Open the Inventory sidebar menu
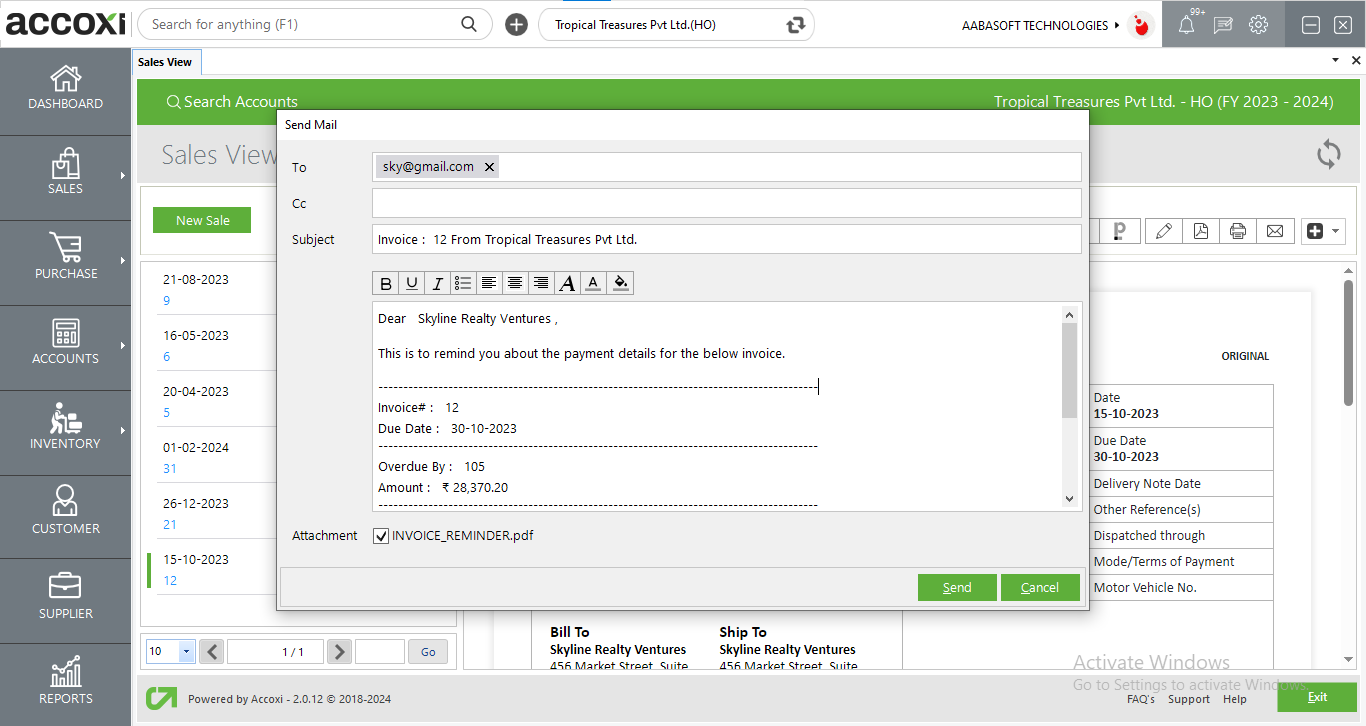Image resolution: width=1366 pixels, height=726 pixels. click(x=65, y=425)
